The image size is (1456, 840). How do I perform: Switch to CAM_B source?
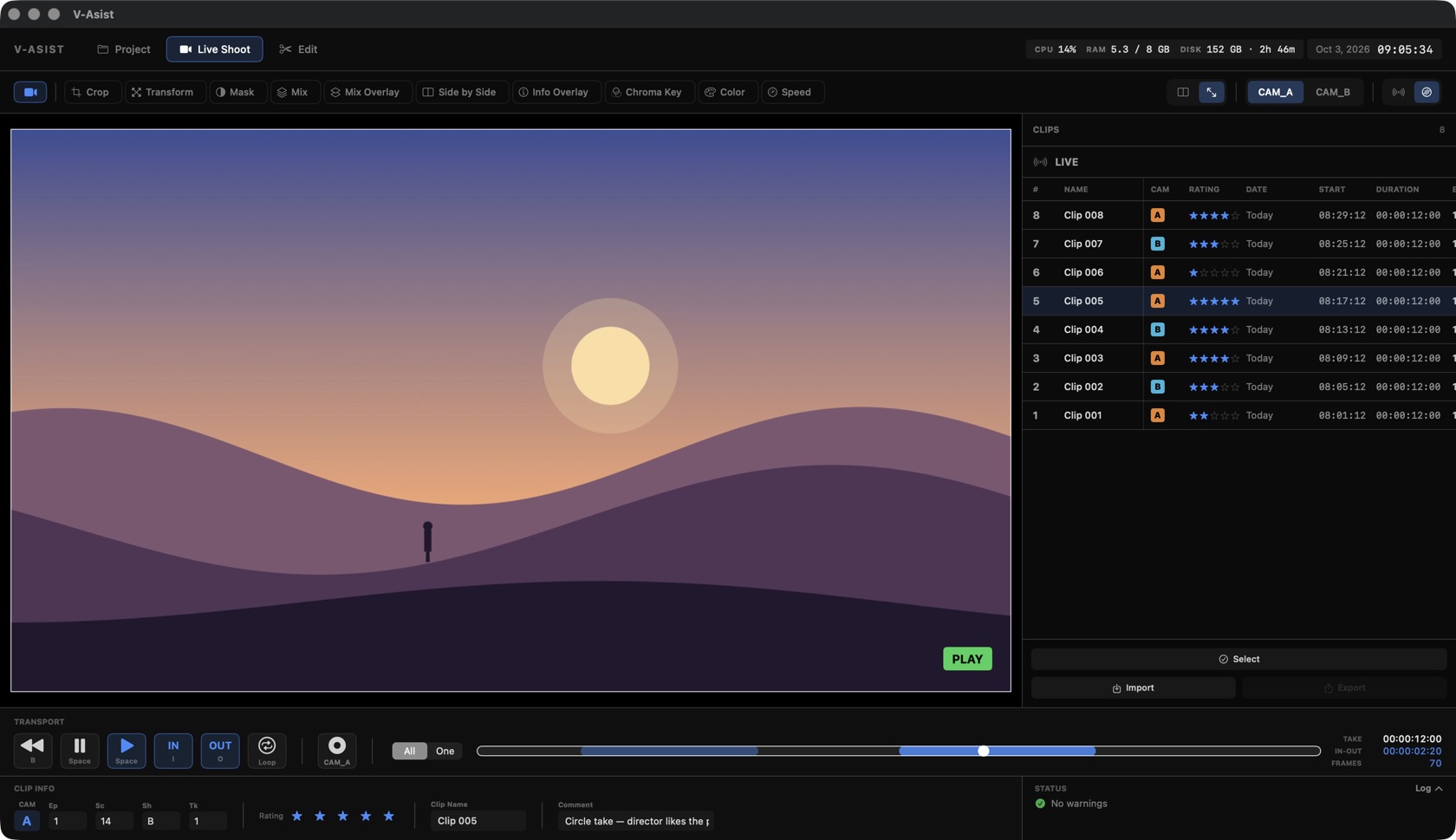click(1333, 92)
